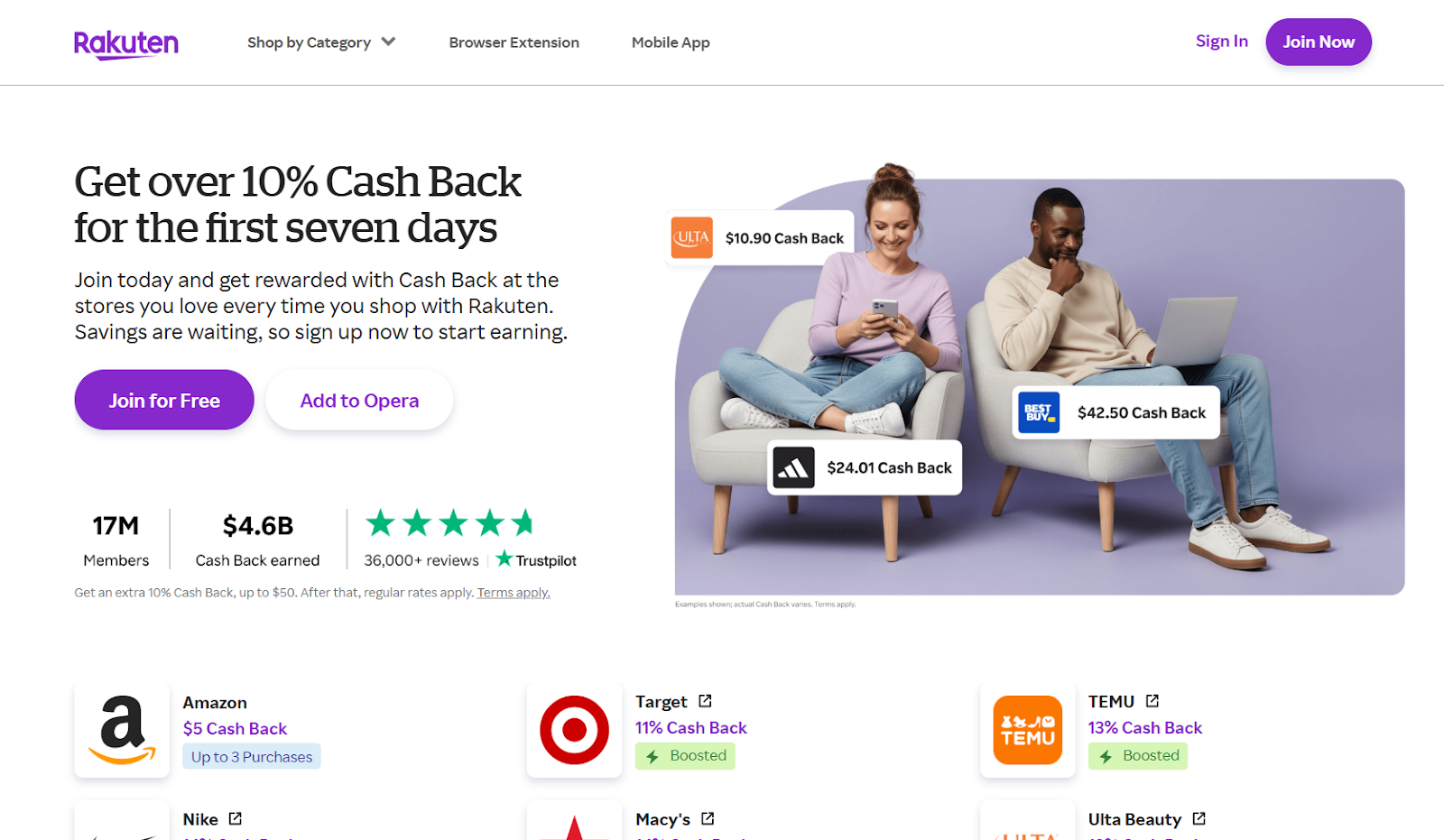The width and height of the screenshot is (1444, 840).
Task: Expand the Shop by Category chevron
Action: coord(388,42)
